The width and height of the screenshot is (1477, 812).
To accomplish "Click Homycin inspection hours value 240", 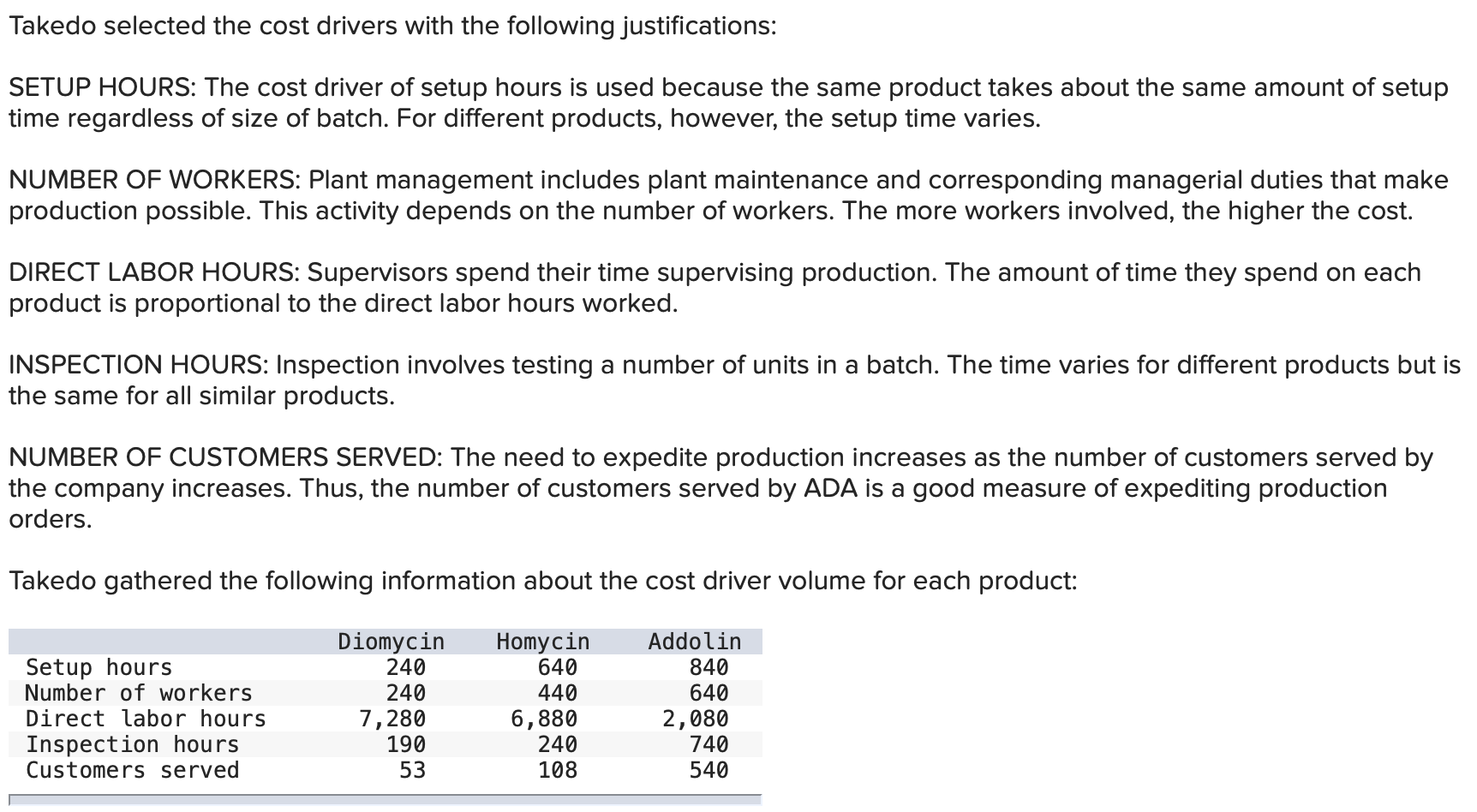I will pyautogui.click(x=558, y=744).
